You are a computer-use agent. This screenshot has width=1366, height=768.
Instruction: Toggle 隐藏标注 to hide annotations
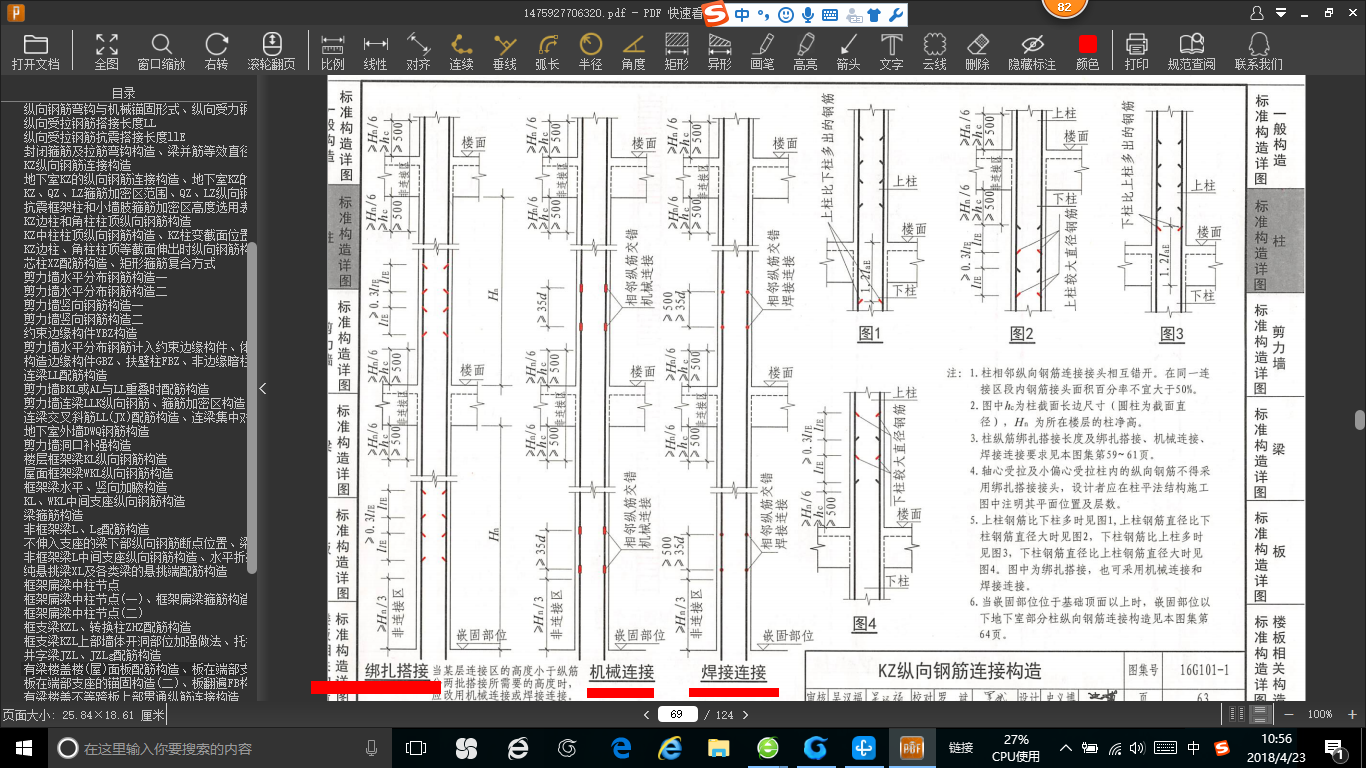[x=1032, y=51]
